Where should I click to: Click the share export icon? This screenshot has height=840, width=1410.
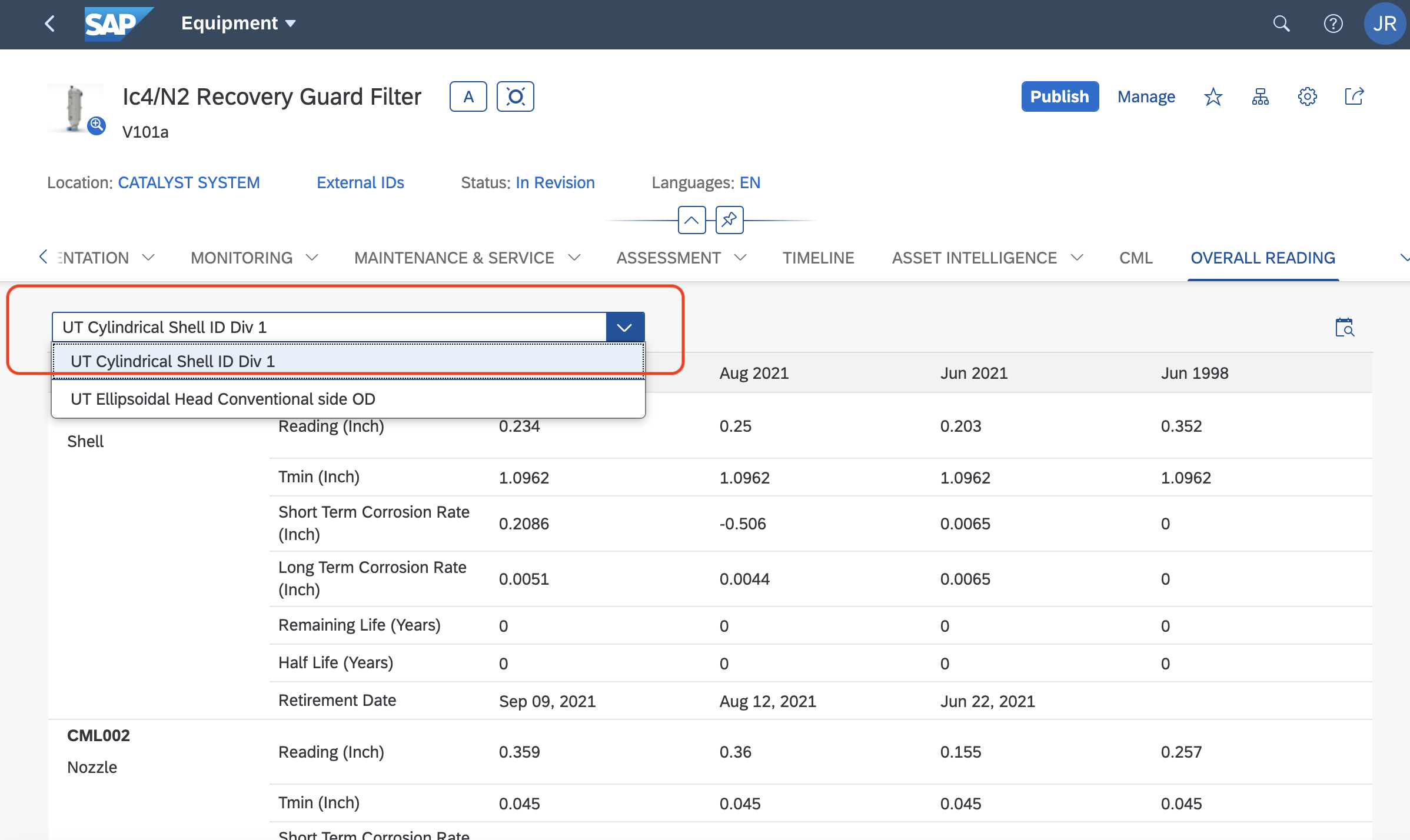[1354, 96]
